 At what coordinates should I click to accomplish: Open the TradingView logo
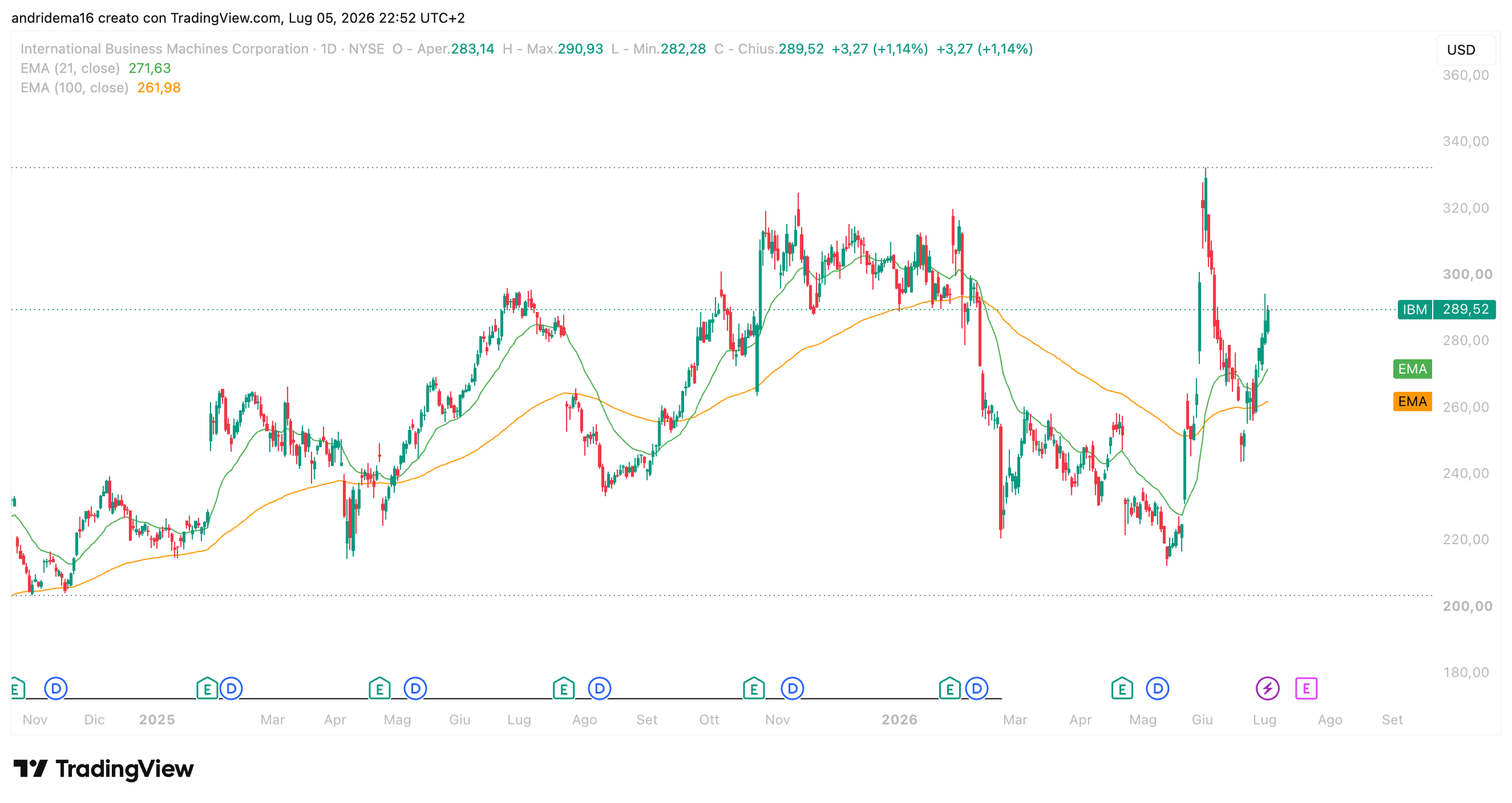[x=103, y=769]
